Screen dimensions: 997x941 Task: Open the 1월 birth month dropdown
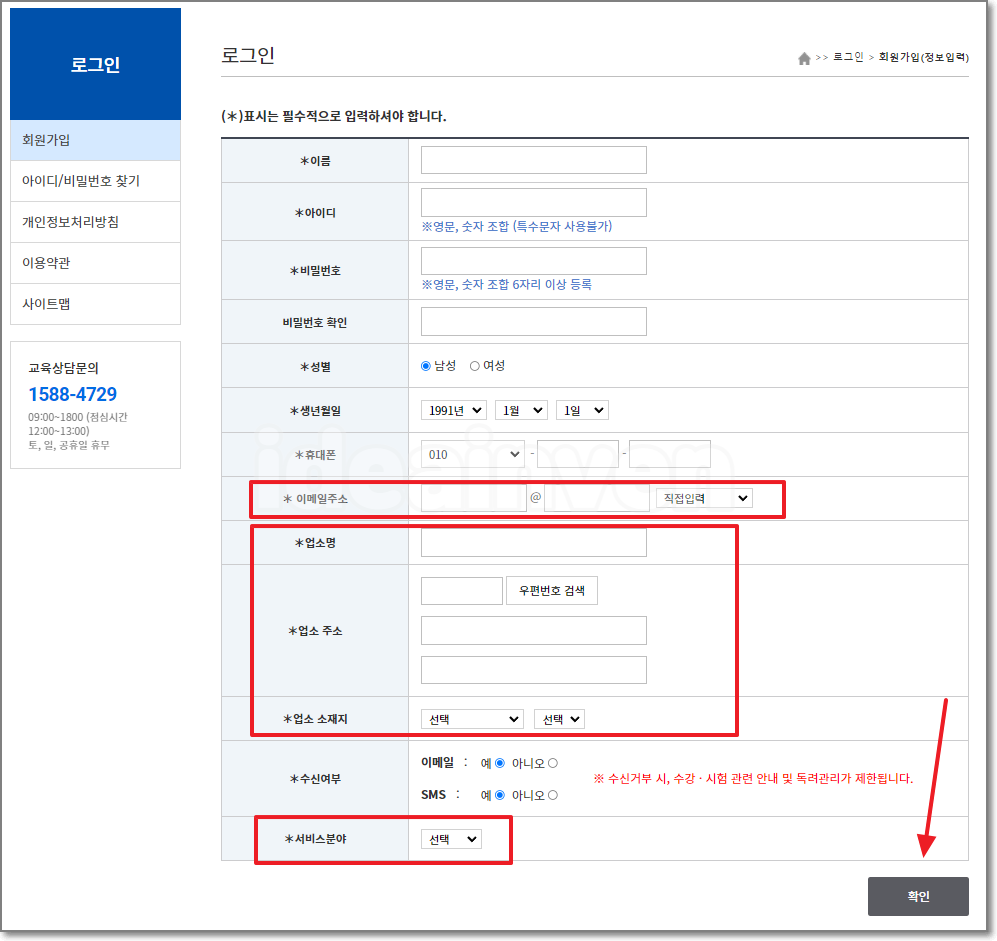[x=520, y=410]
